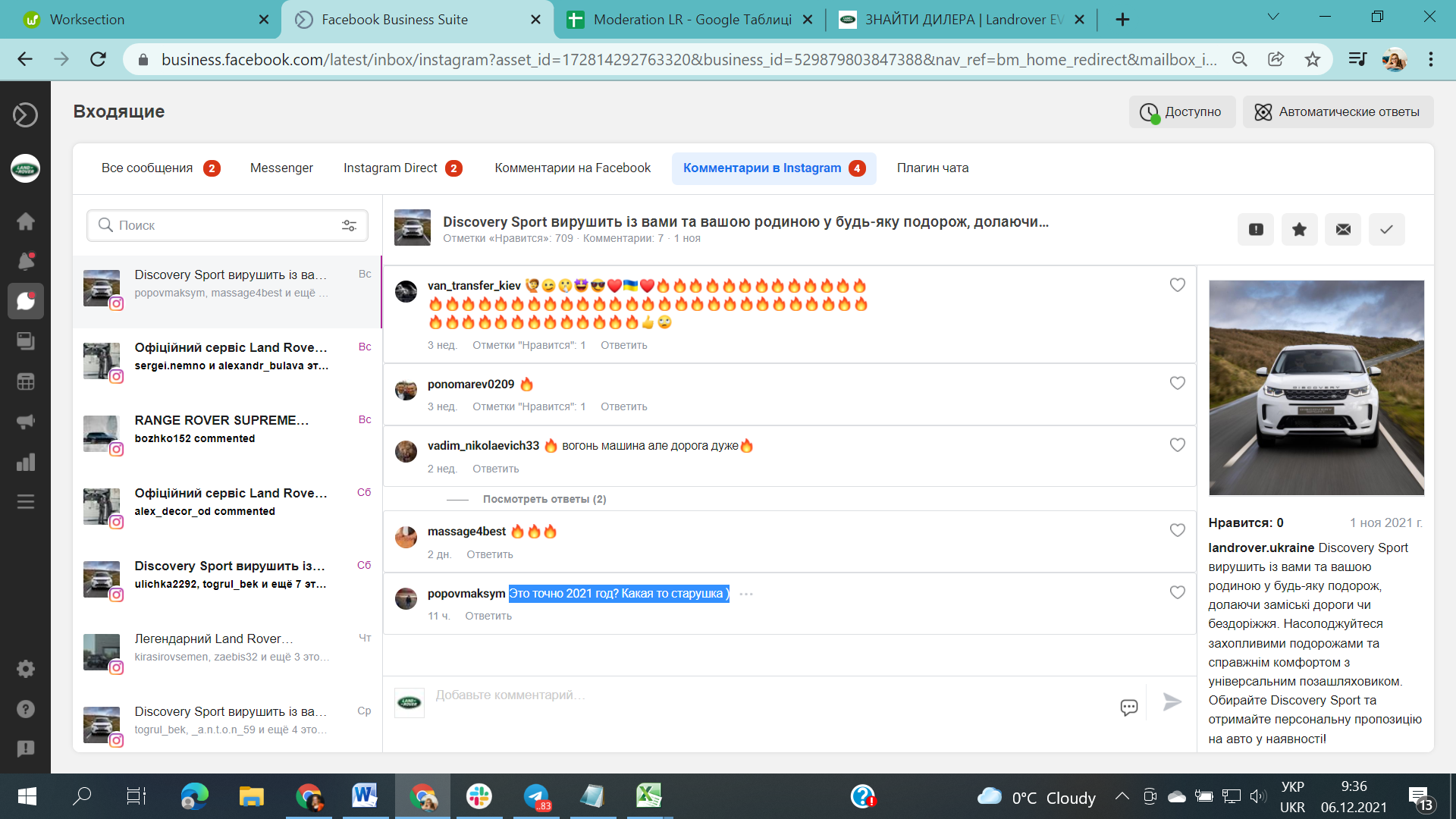The image size is (1456, 819).
Task: Expand browser tab search chevron
Action: [1273, 17]
